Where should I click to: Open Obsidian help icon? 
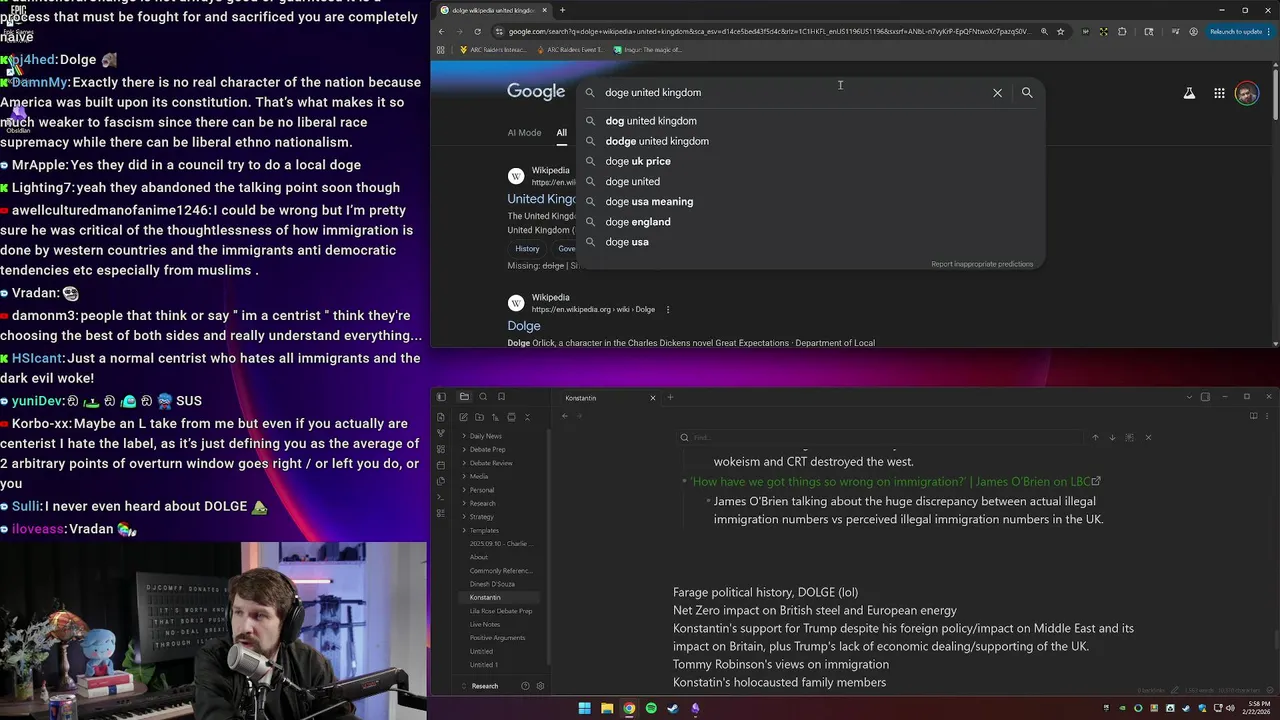[525, 686]
